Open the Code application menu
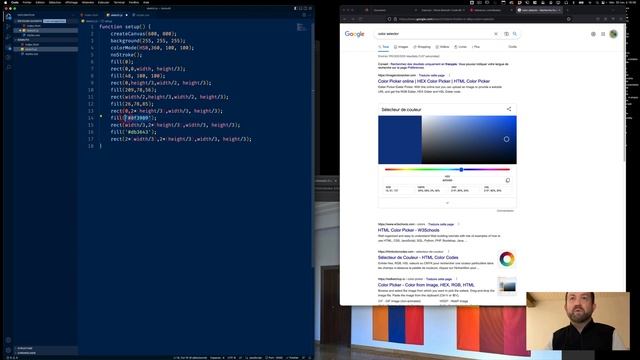640x360 pixels. [15, 2]
